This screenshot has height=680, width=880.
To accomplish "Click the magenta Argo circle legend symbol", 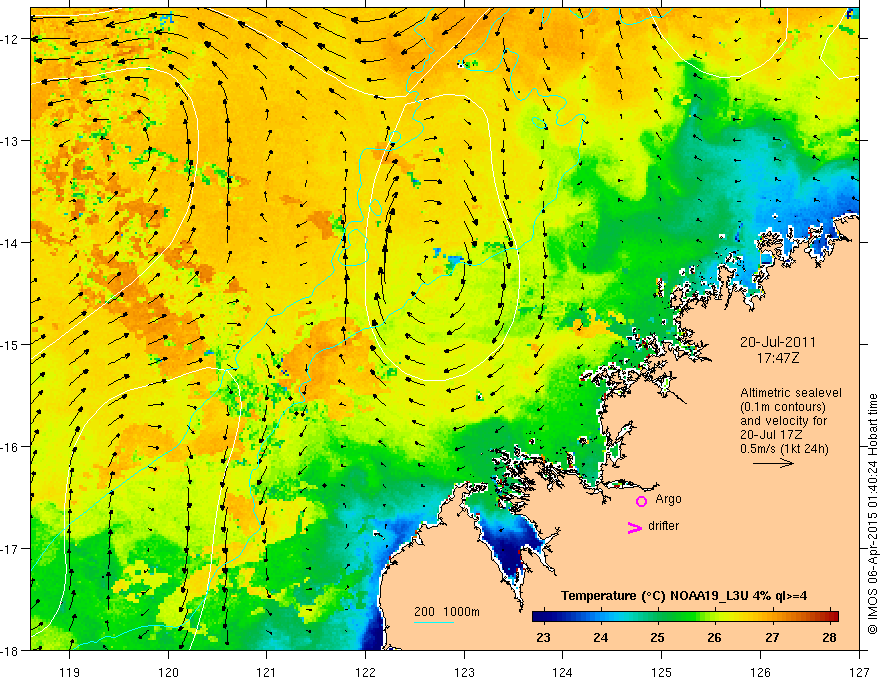I will (x=641, y=501).
